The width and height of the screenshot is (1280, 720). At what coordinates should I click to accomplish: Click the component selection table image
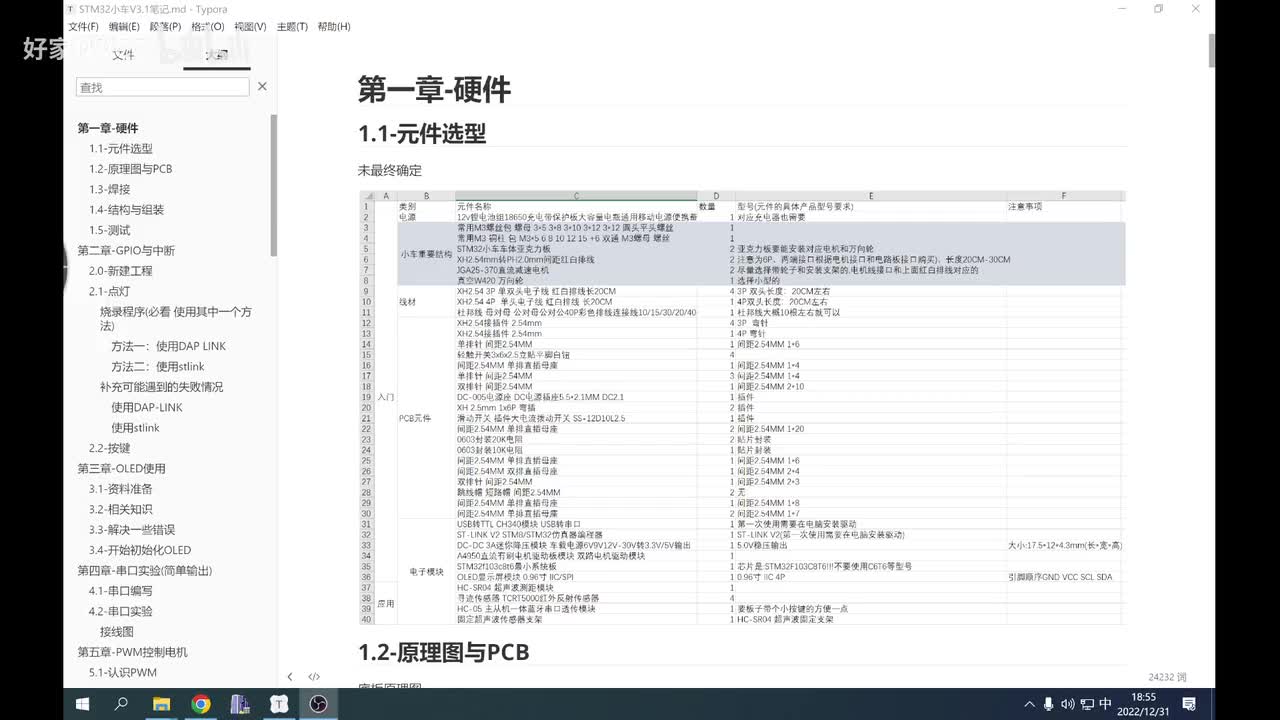click(742, 408)
